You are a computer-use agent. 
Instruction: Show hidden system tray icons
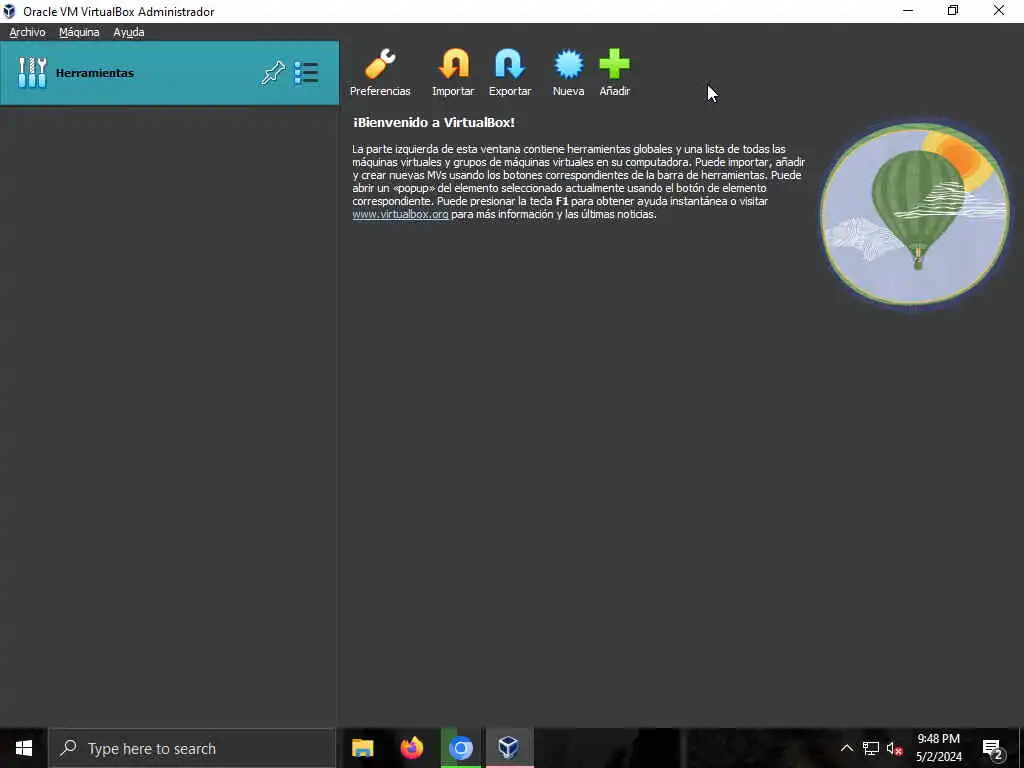[846, 748]
